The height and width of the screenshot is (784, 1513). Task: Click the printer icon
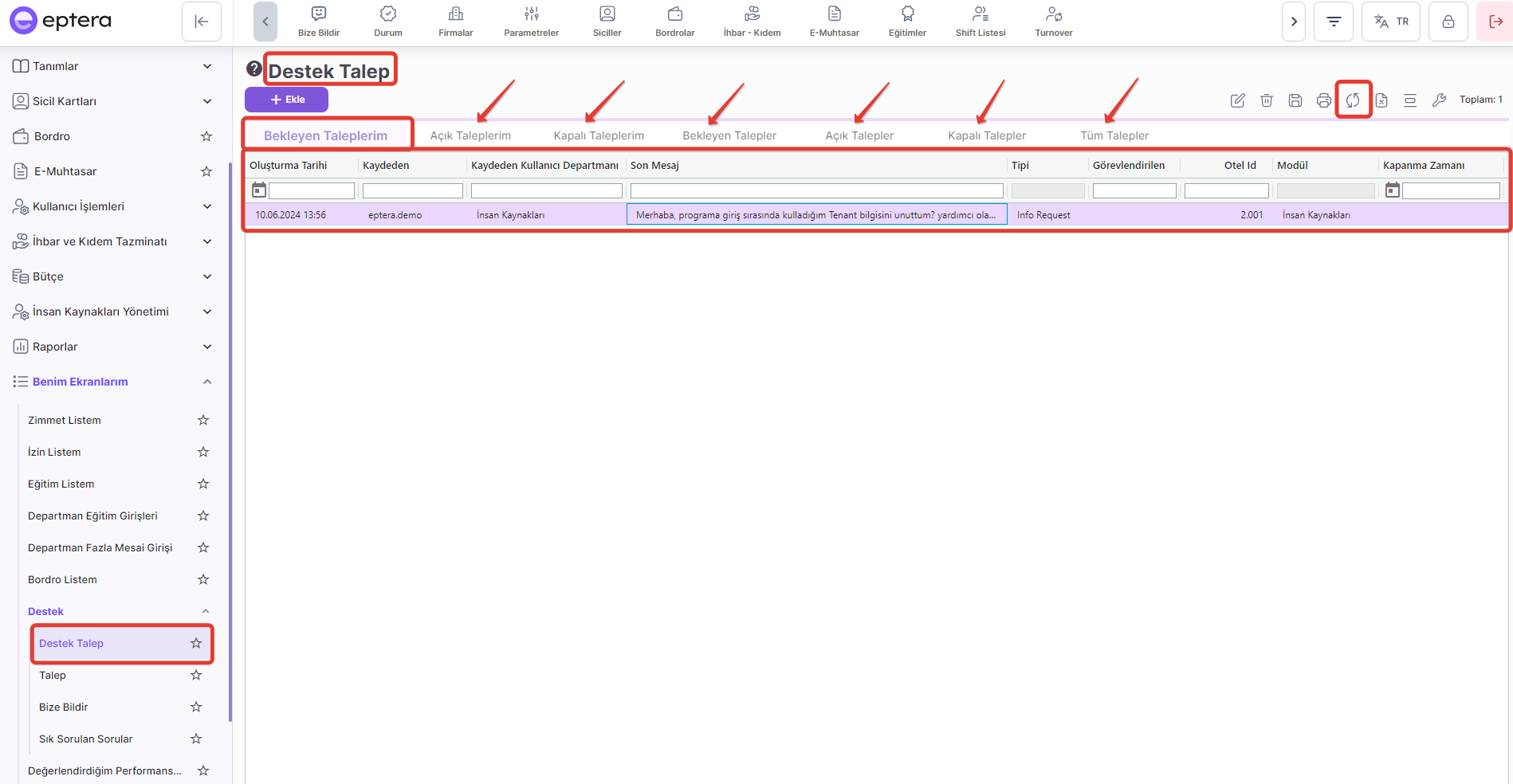(x=1324, y=100)
